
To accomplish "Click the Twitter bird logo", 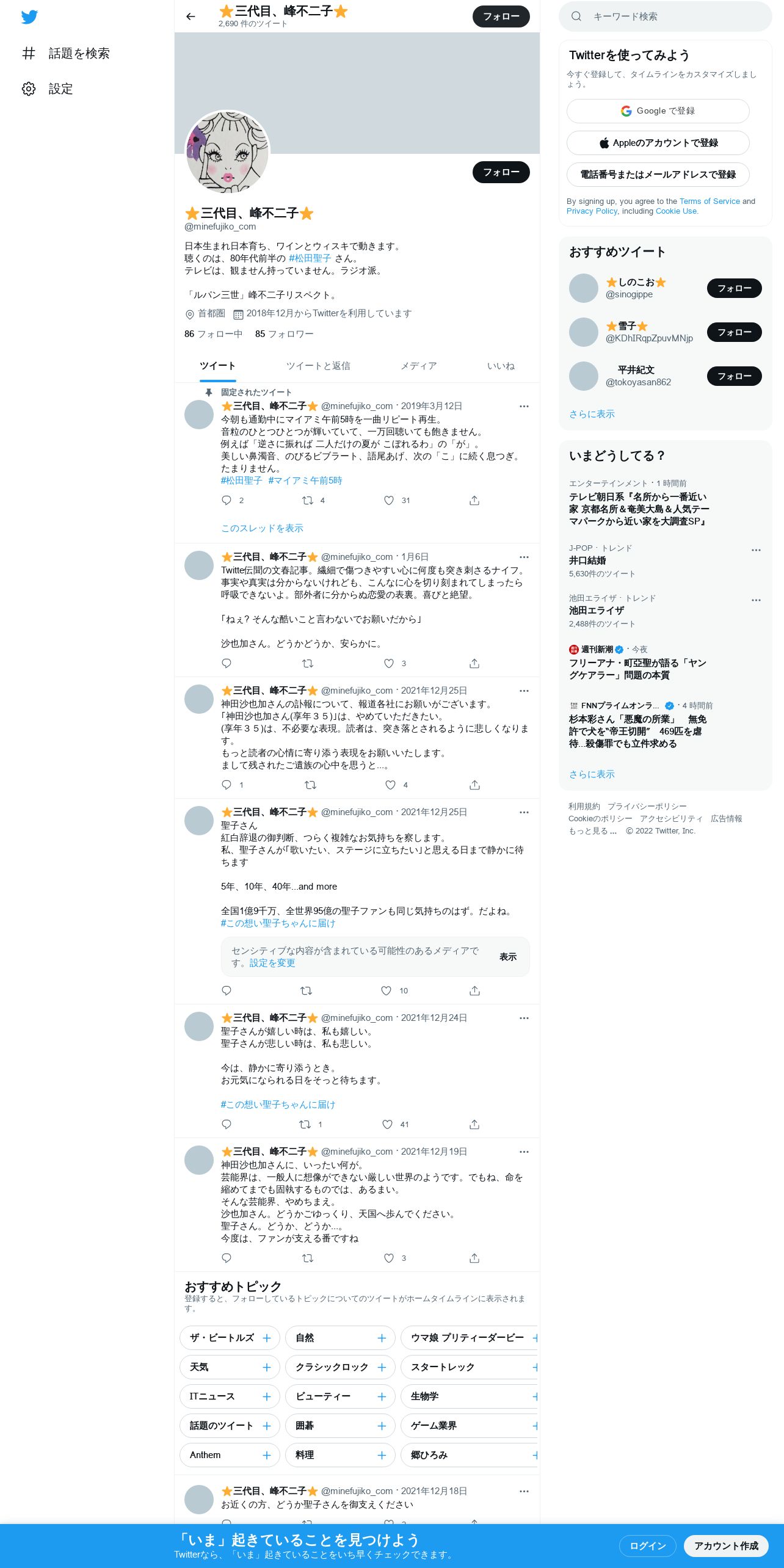I will tap(29, 17).
